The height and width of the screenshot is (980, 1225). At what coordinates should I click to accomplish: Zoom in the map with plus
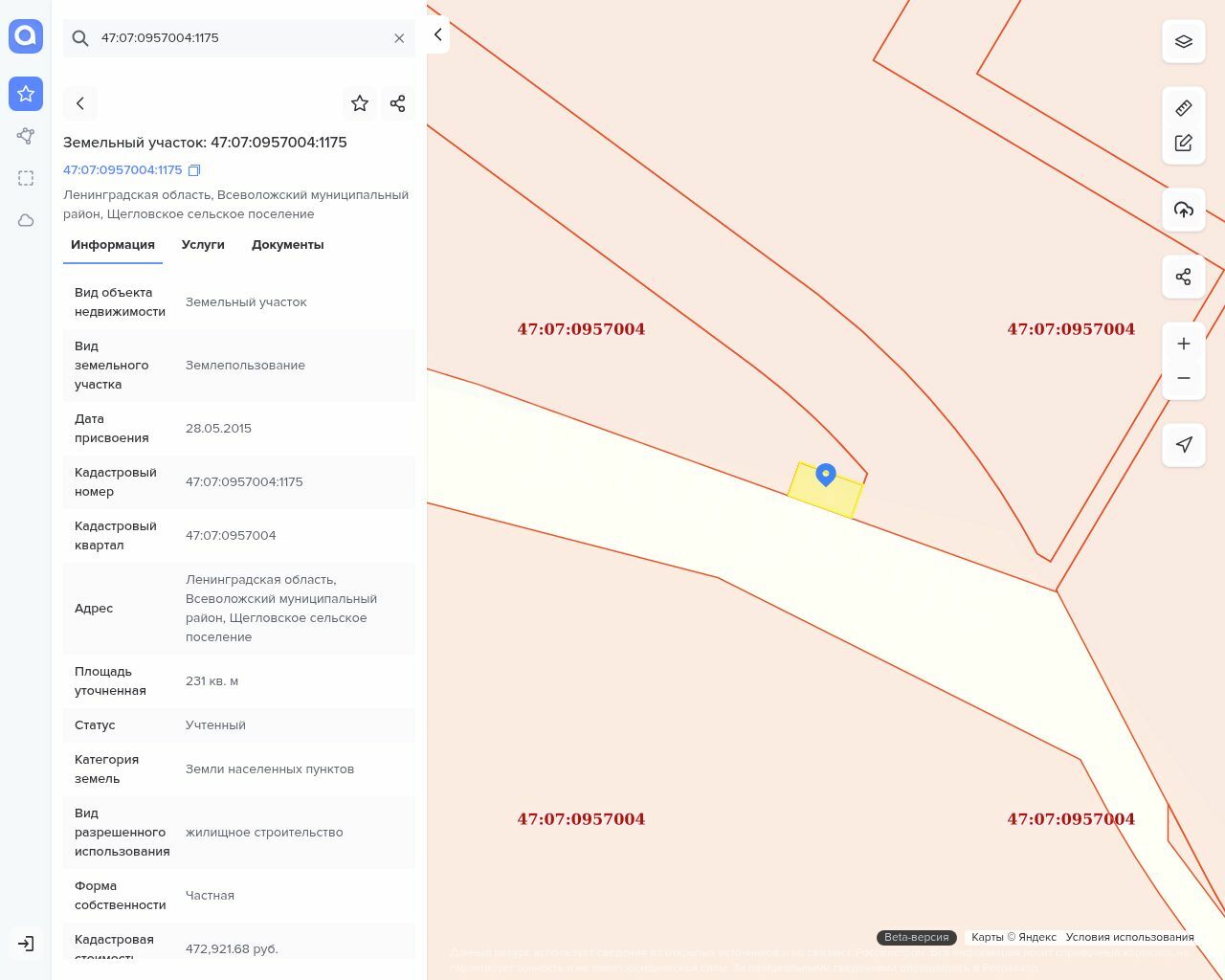point(1183,344)
